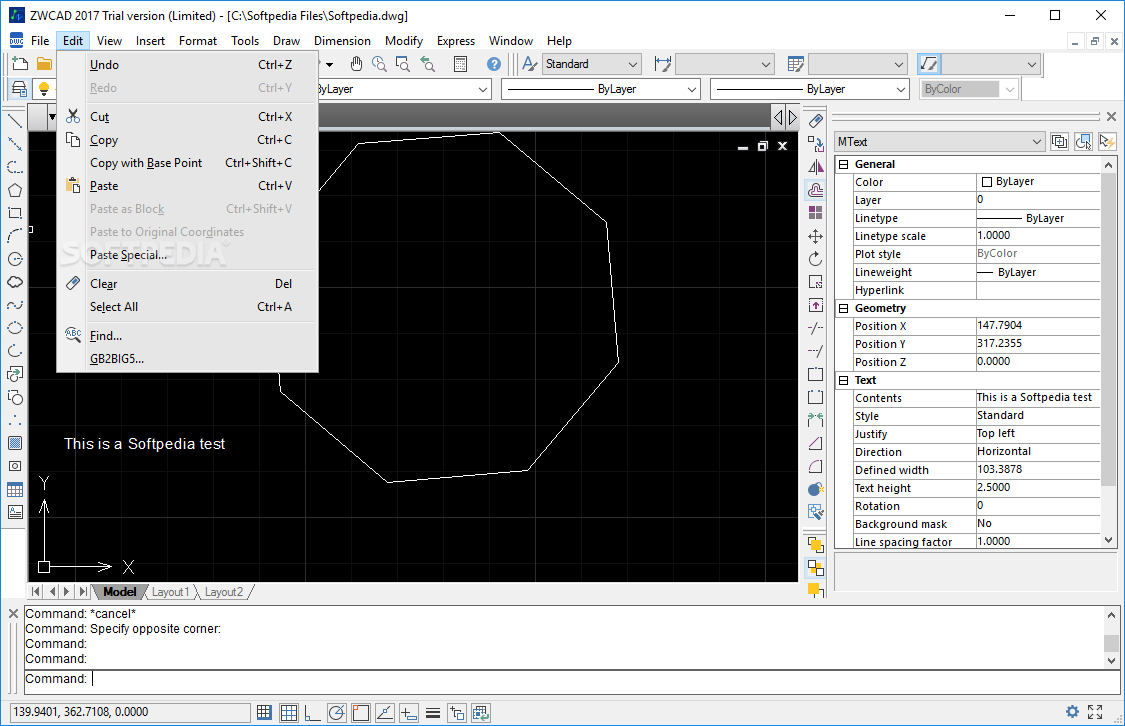Toggle Ortho mode in status bar
Viewport: 1125px width, 726px height.
point(312,712)
